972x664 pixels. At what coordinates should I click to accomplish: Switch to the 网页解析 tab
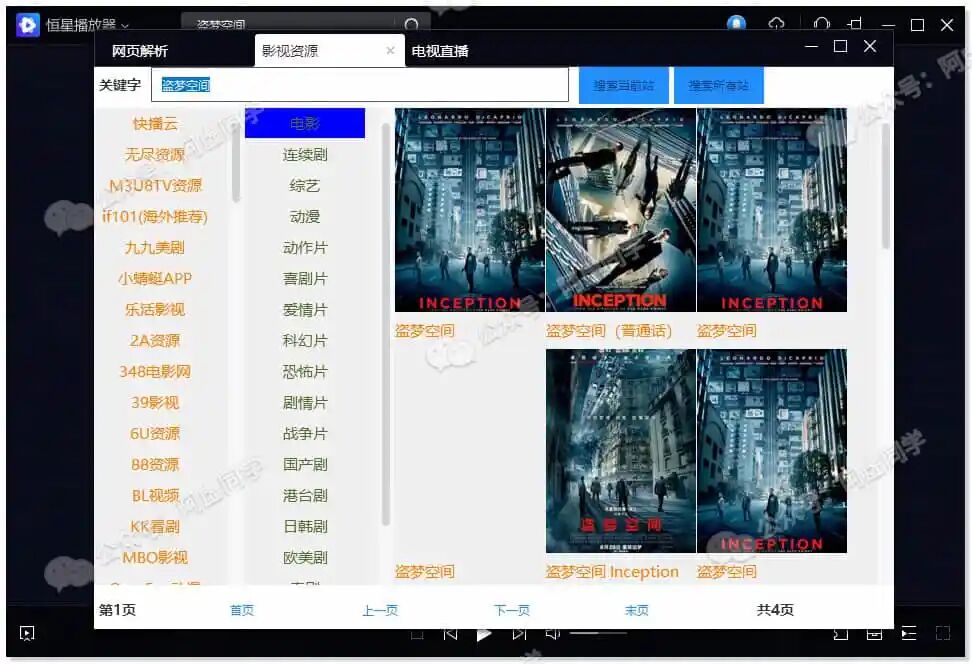[x=139, y=51]
